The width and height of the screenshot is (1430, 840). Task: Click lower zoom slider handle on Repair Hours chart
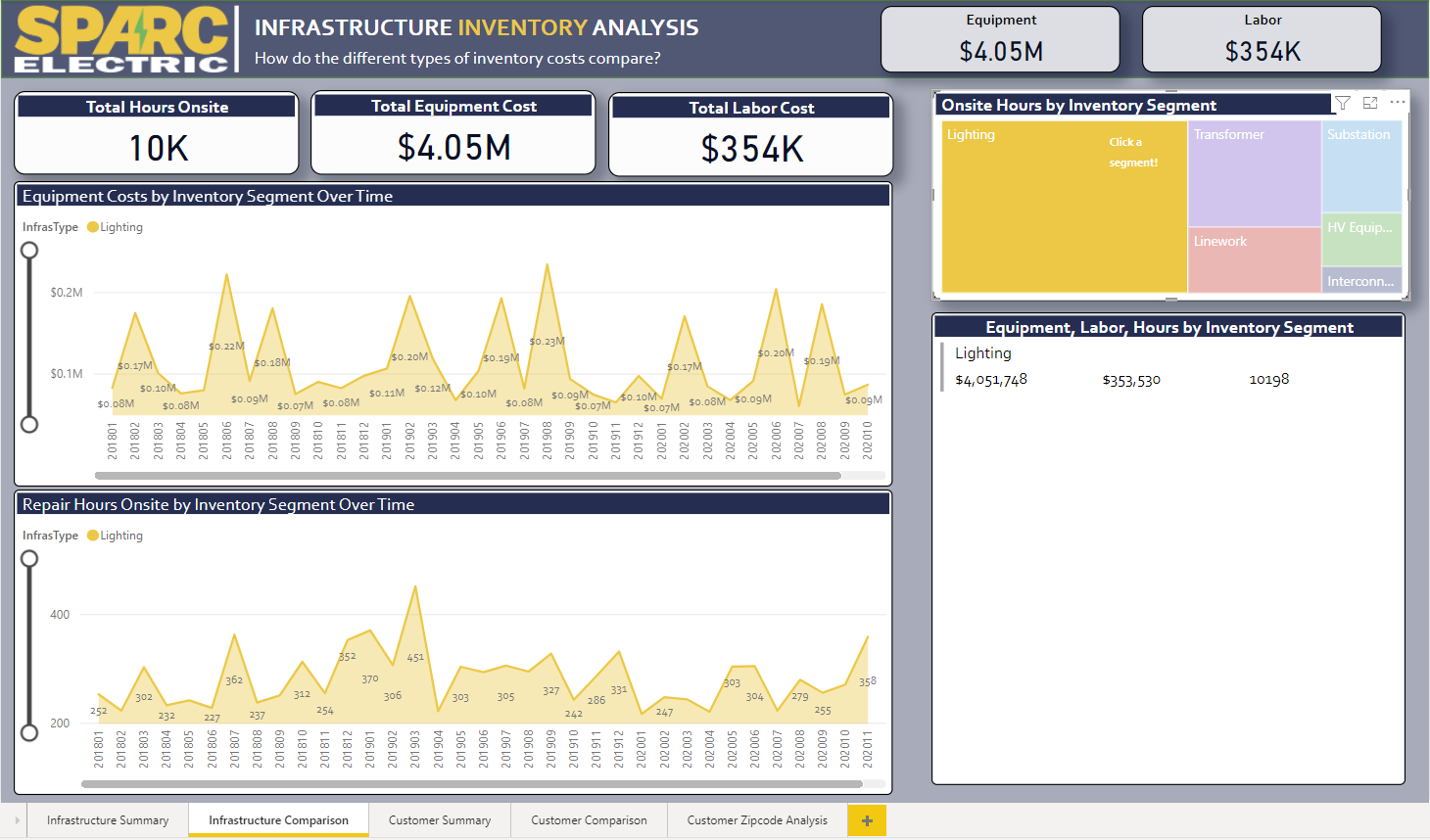[x=29, y=732]
